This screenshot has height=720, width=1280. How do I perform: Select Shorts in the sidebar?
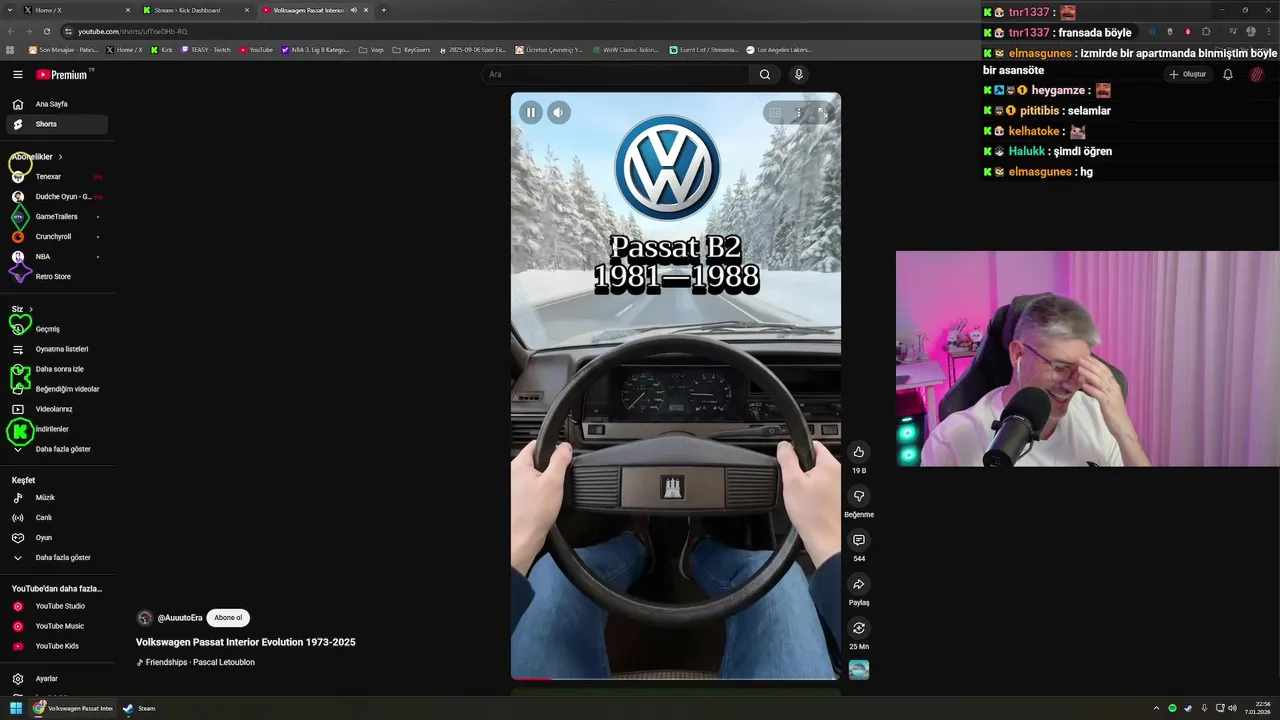pyautogui.click(x=56, y=124)
